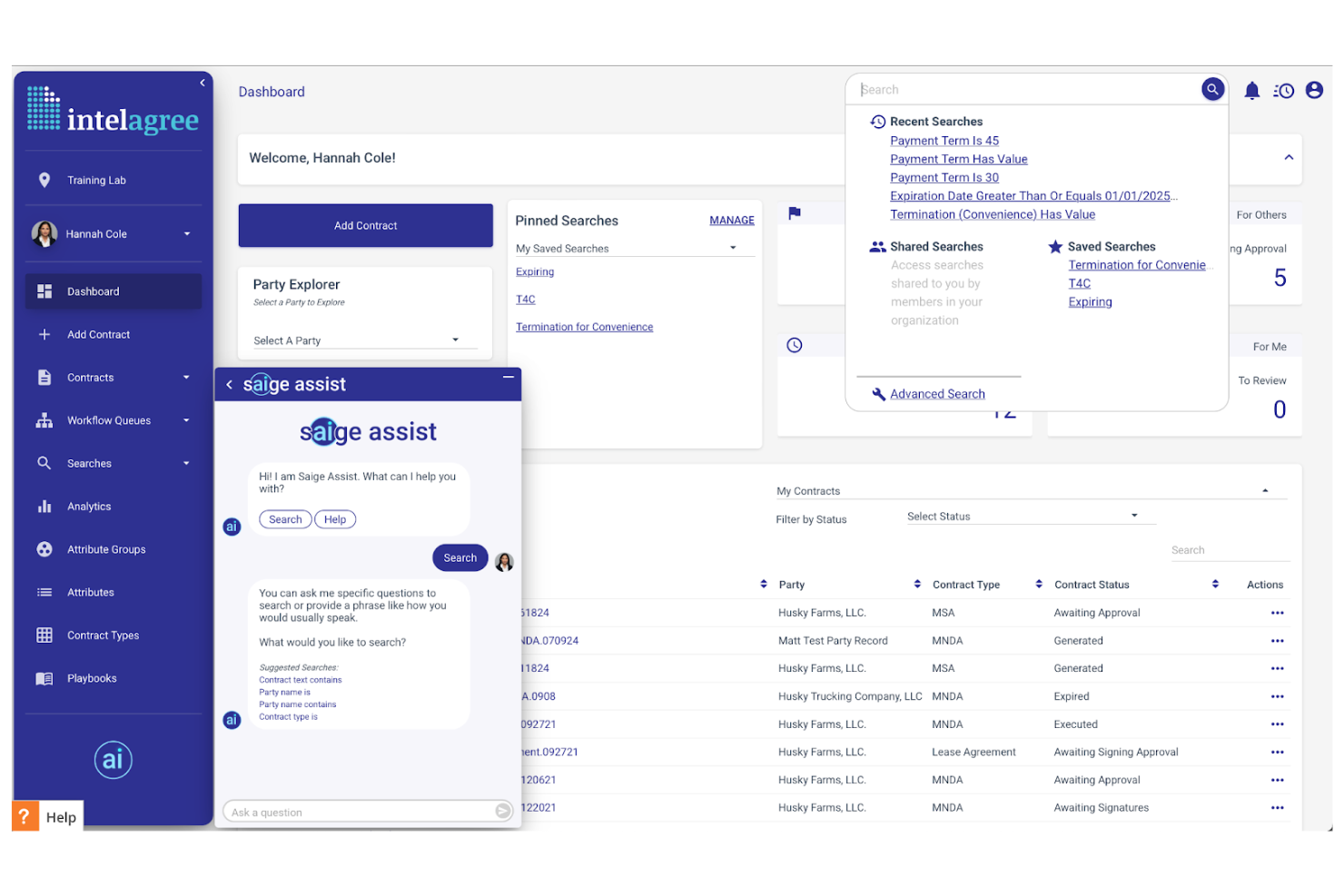Open pinned search Termination for Convenience
Image resolution: width=1344 pixels, height=896 pixels.
[x=584, y=327]
